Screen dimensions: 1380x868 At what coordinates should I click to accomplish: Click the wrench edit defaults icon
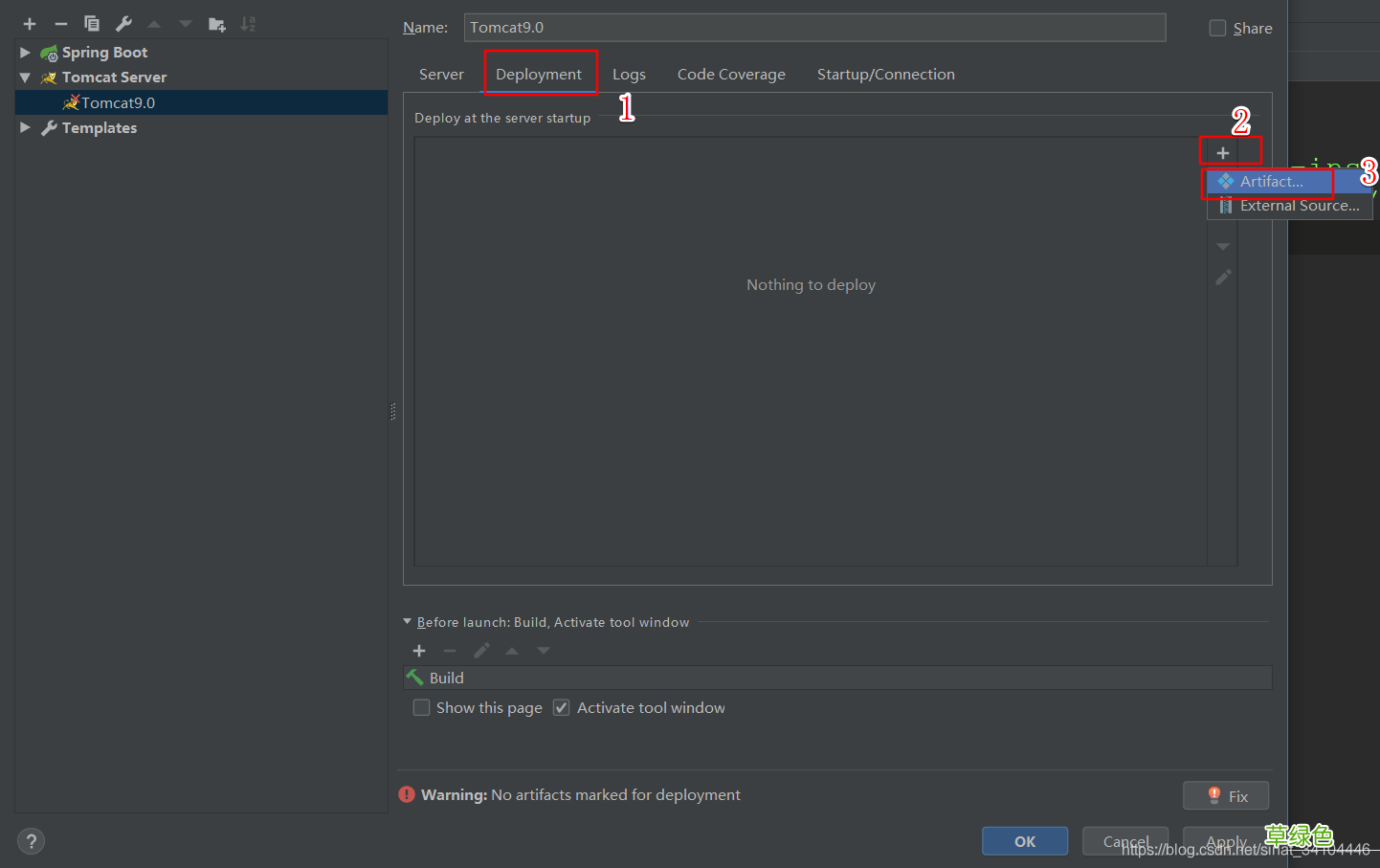(123, 24)
